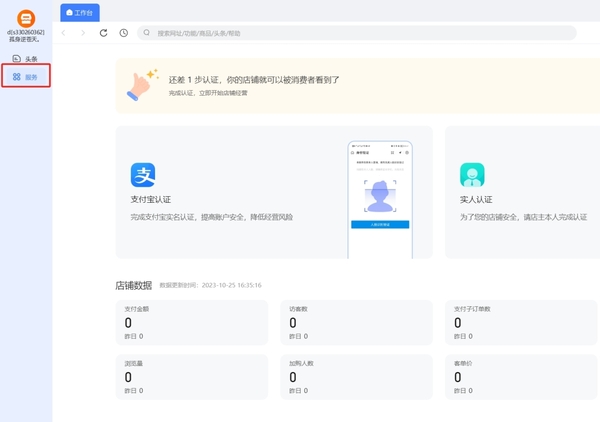Open 服务 in the sidebar

pyautogui.click(x=26, y=76)
